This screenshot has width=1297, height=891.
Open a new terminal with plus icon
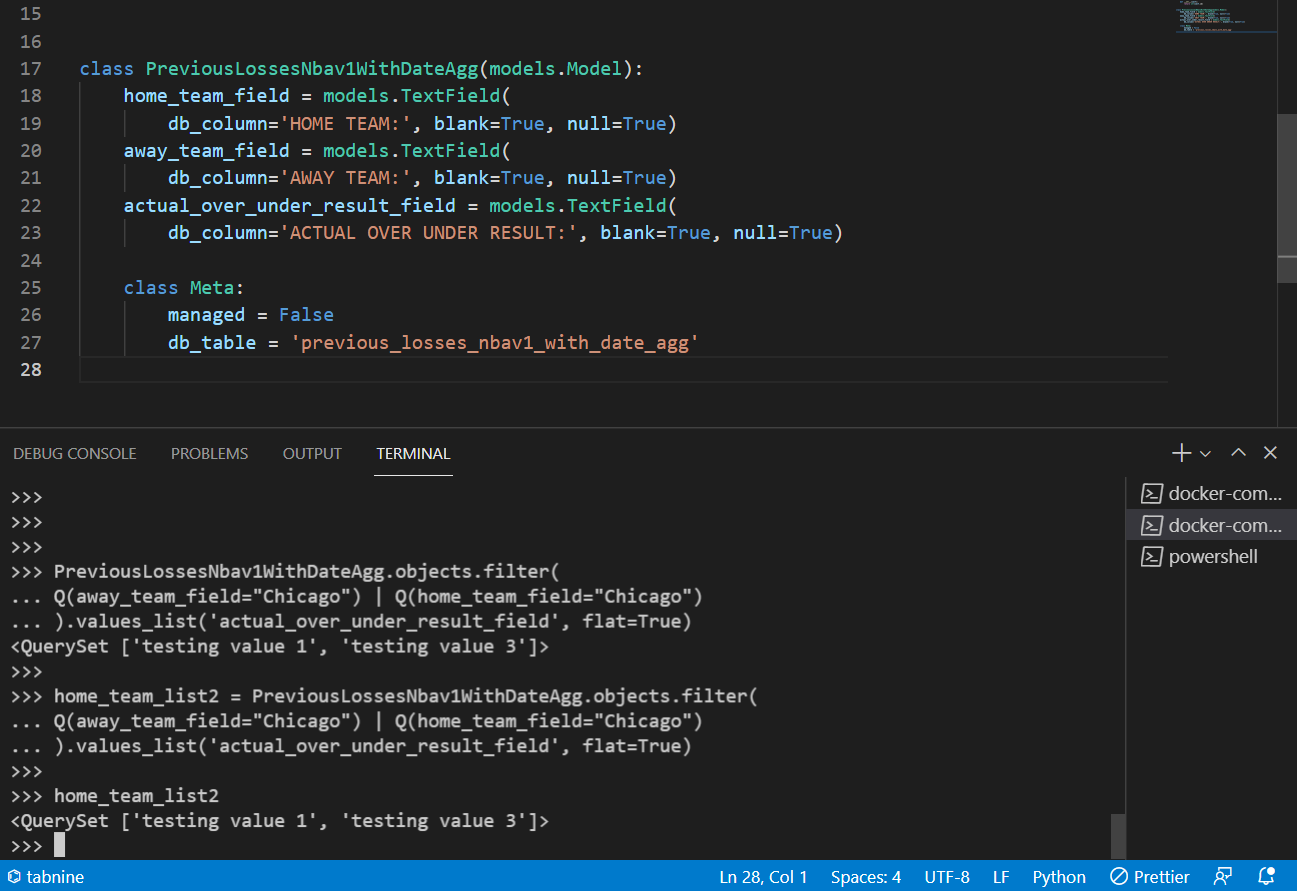coord(1182,453)
